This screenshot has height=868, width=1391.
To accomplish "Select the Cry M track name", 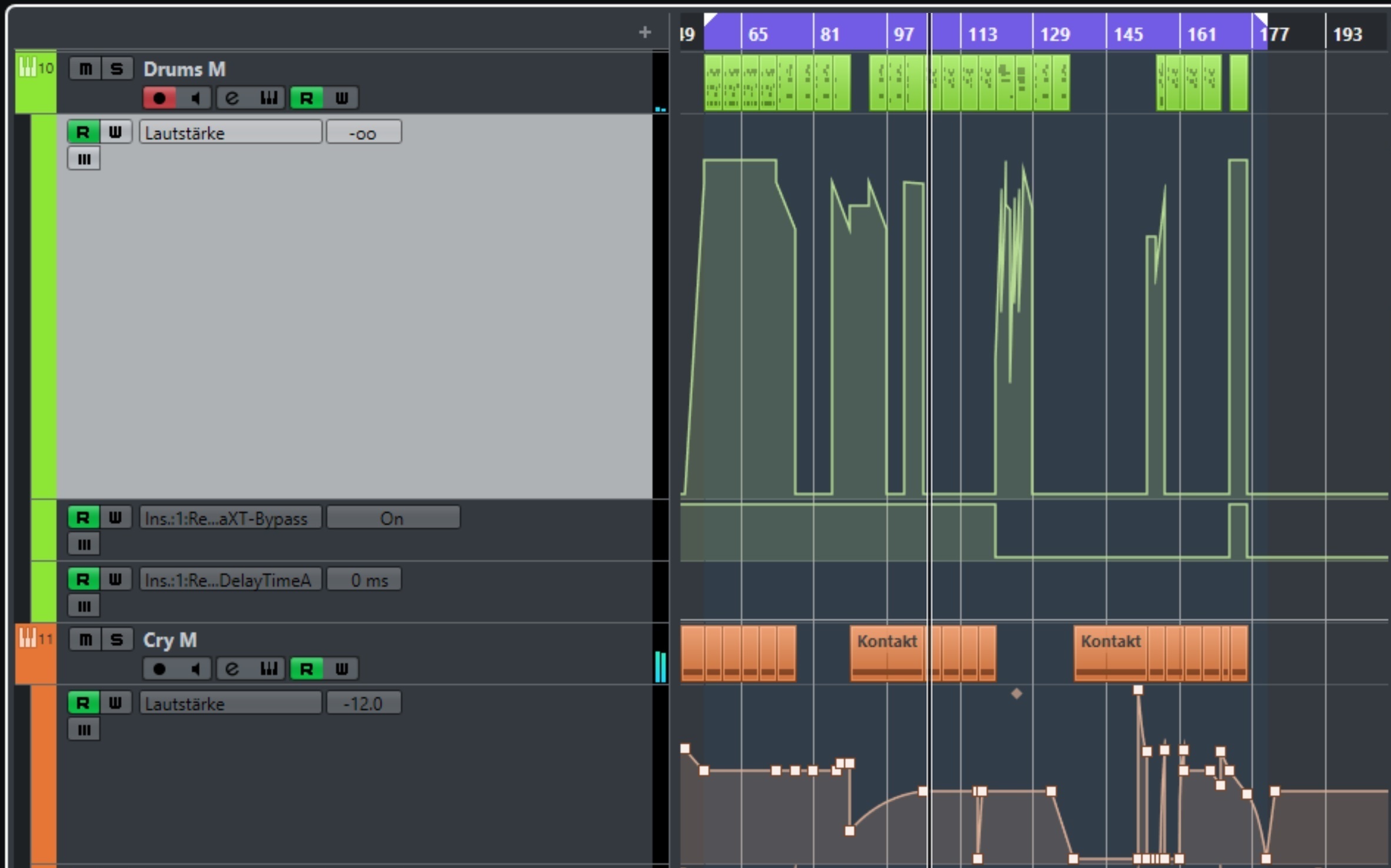I will click(x=170, y=640).
